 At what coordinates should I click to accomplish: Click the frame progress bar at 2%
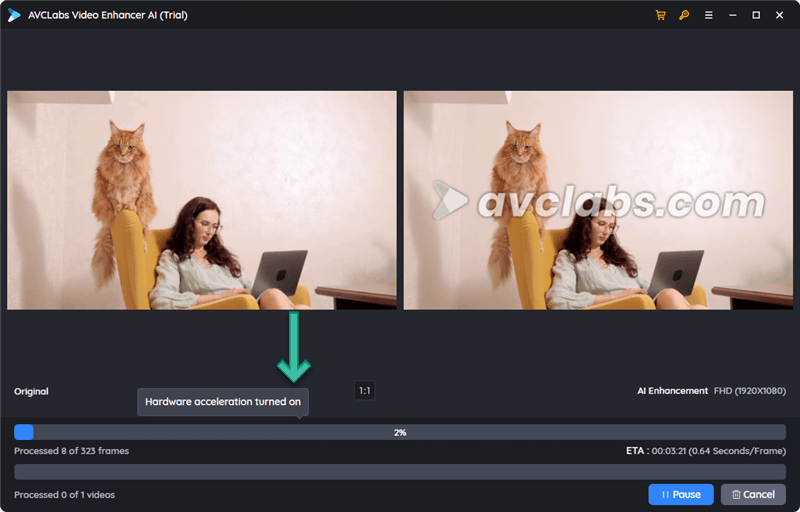(x=400, y=432)
